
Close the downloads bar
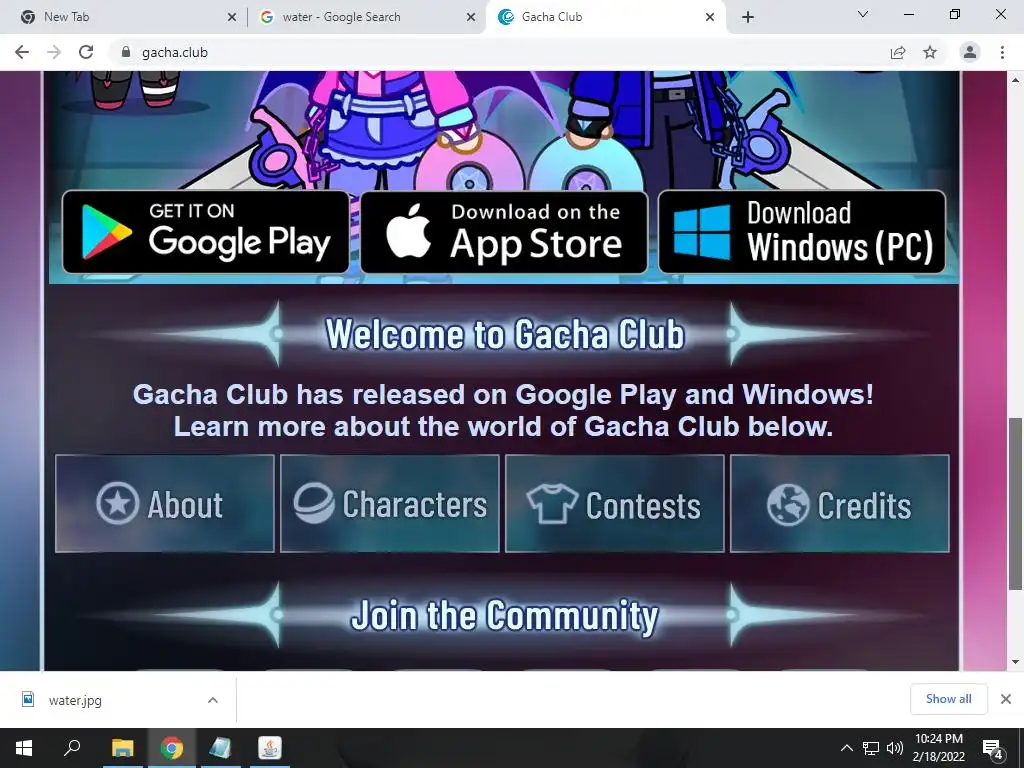(1006, 699)
